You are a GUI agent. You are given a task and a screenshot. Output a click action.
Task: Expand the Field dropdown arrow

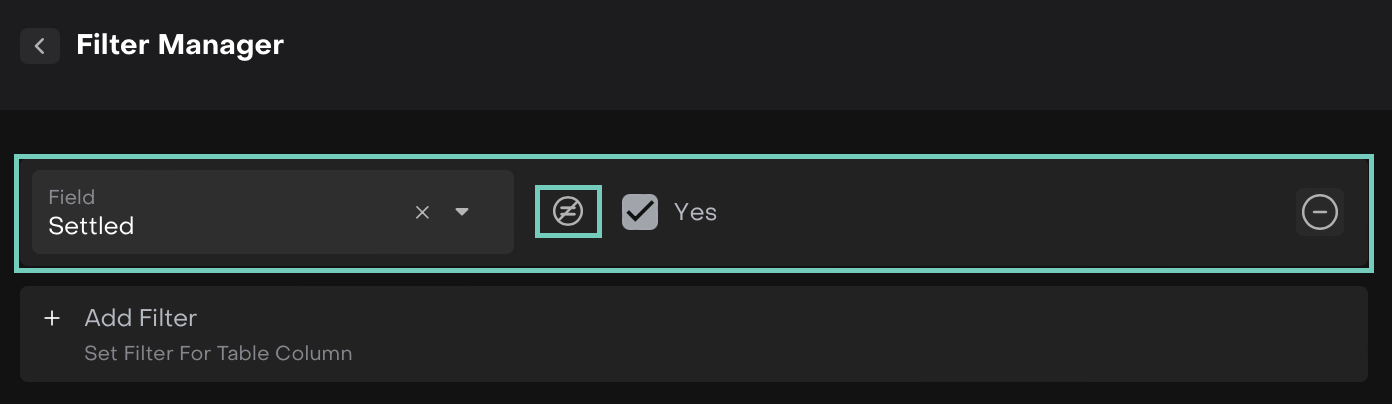(x=462, y=212)
